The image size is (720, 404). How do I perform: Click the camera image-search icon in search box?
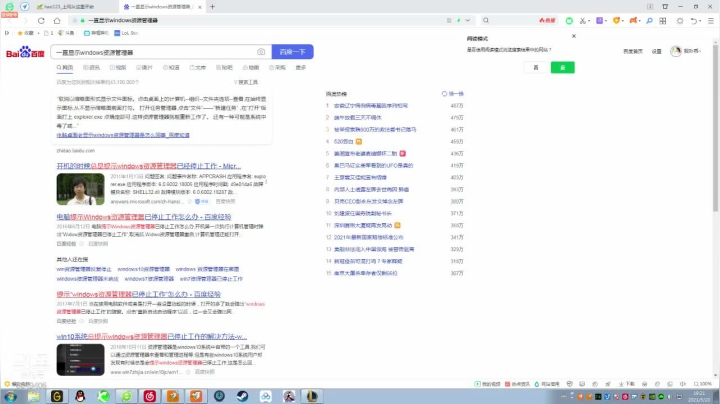261,52
